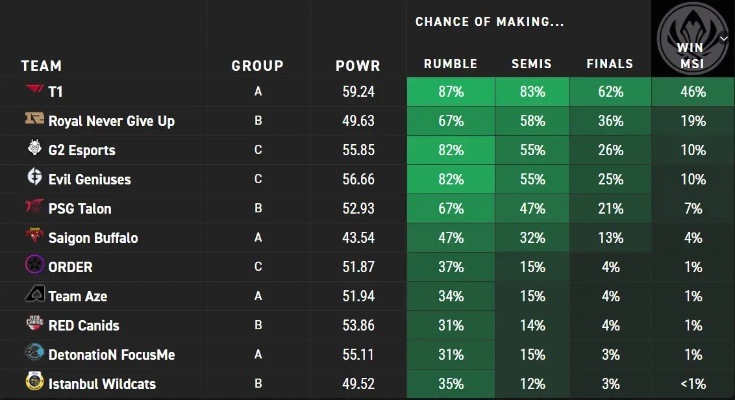
Task: Open the MSI emblem dropdown arrow
Action: [725, 35]
